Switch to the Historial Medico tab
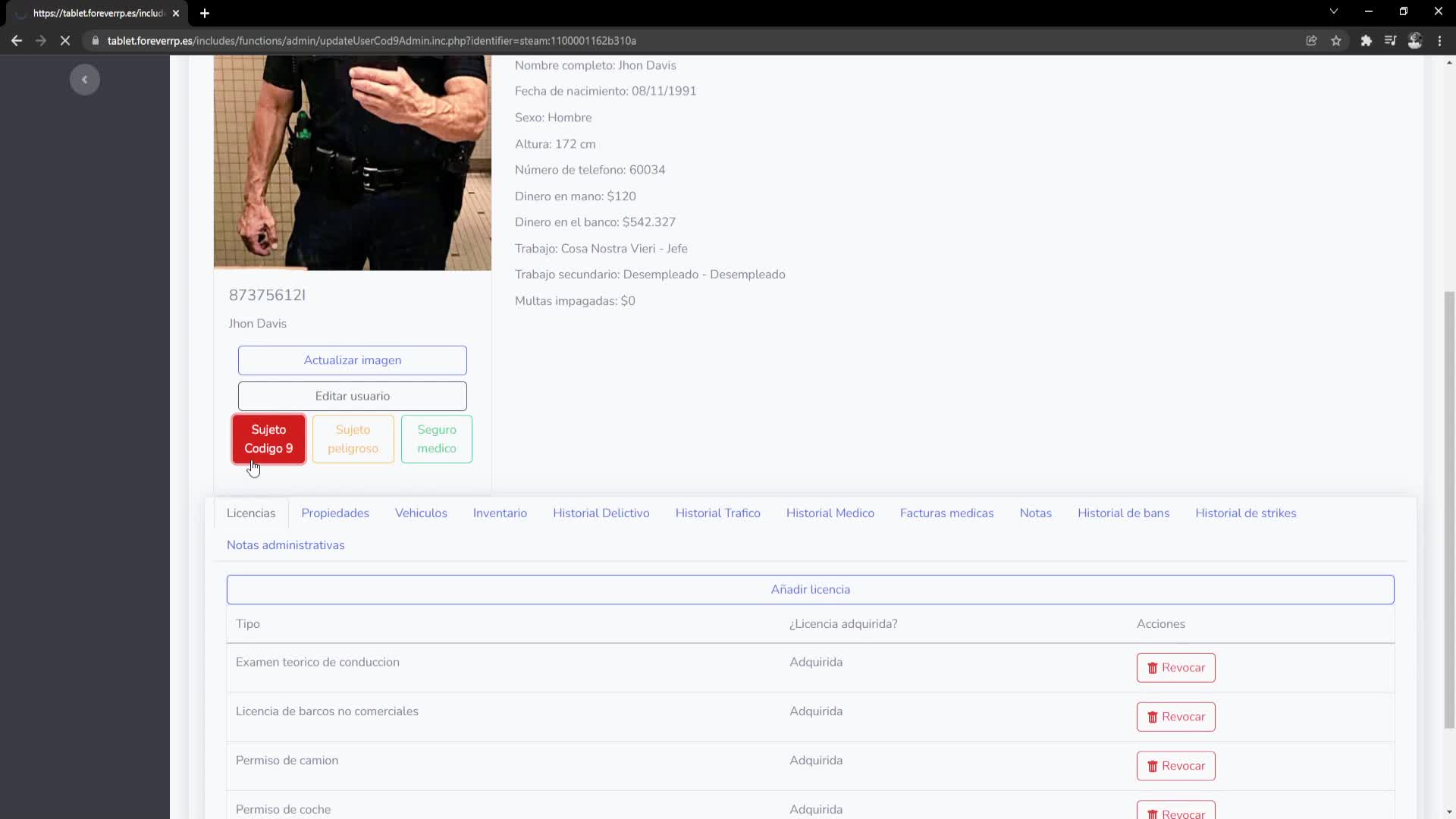1456x819 pixels. [830, 513]
